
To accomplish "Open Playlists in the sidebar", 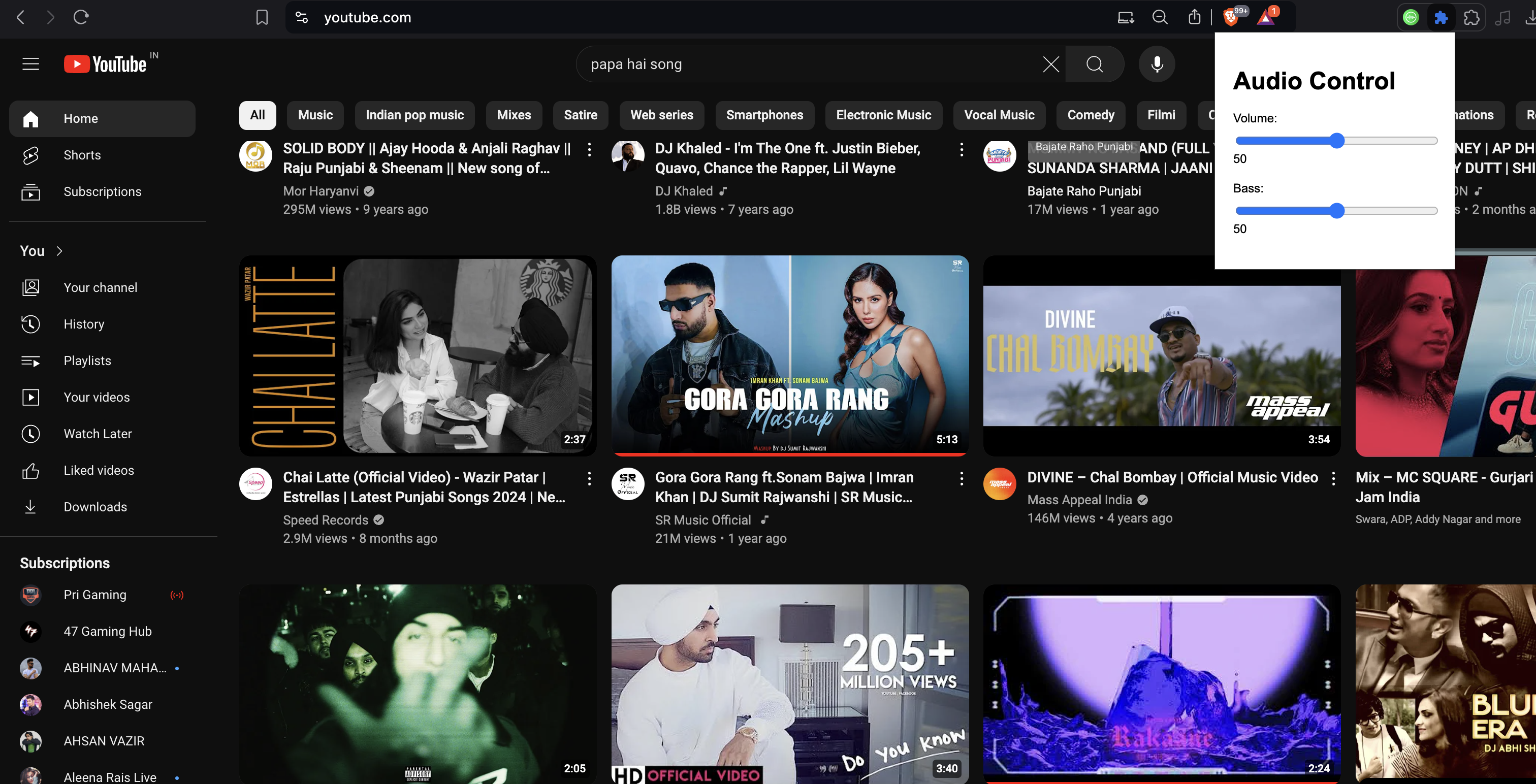I will click(x=102, y=361).
